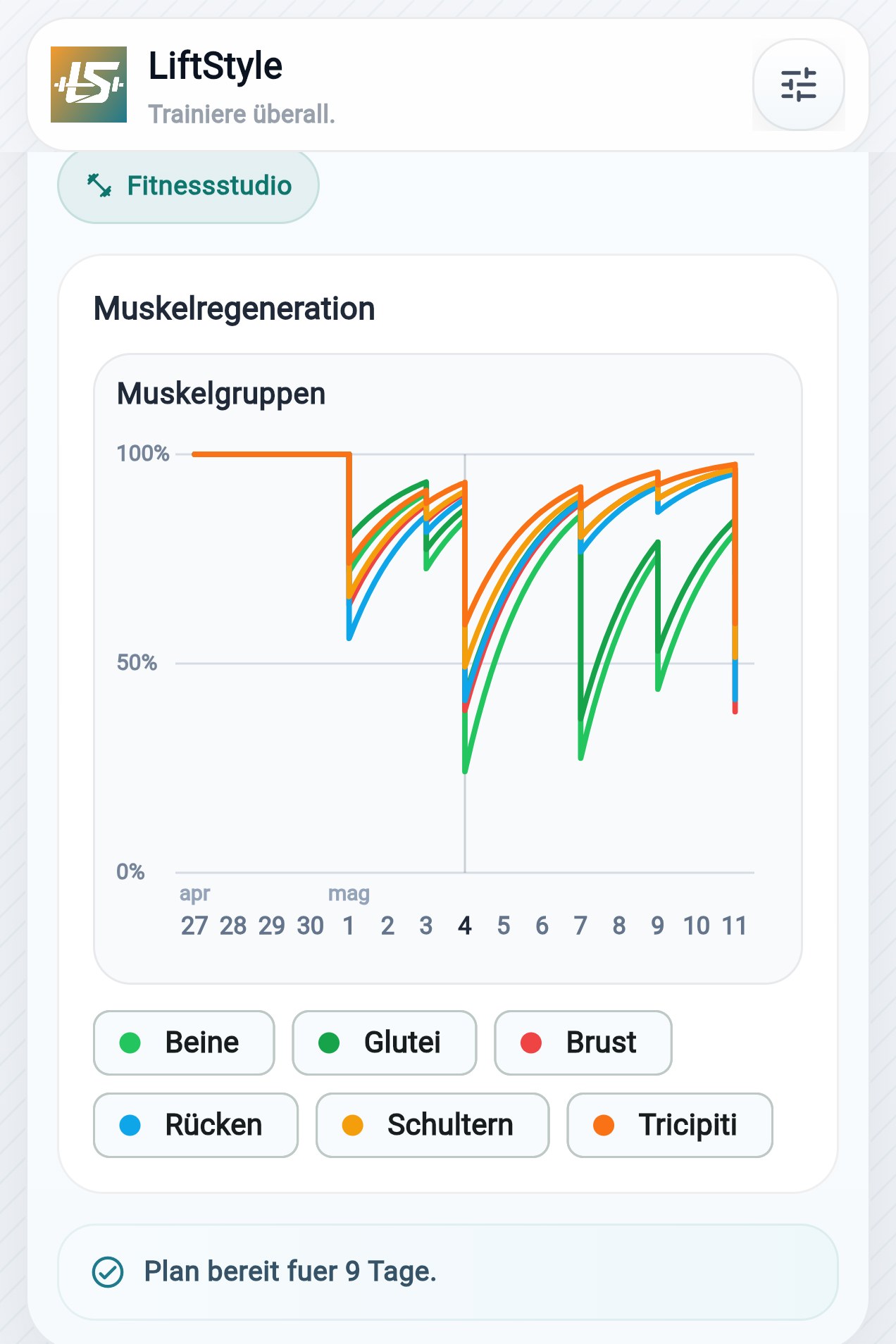Viewport: 896px width, 1344px height.
Task: Click day 27 apr on the axis
Action: click(194, 926)
